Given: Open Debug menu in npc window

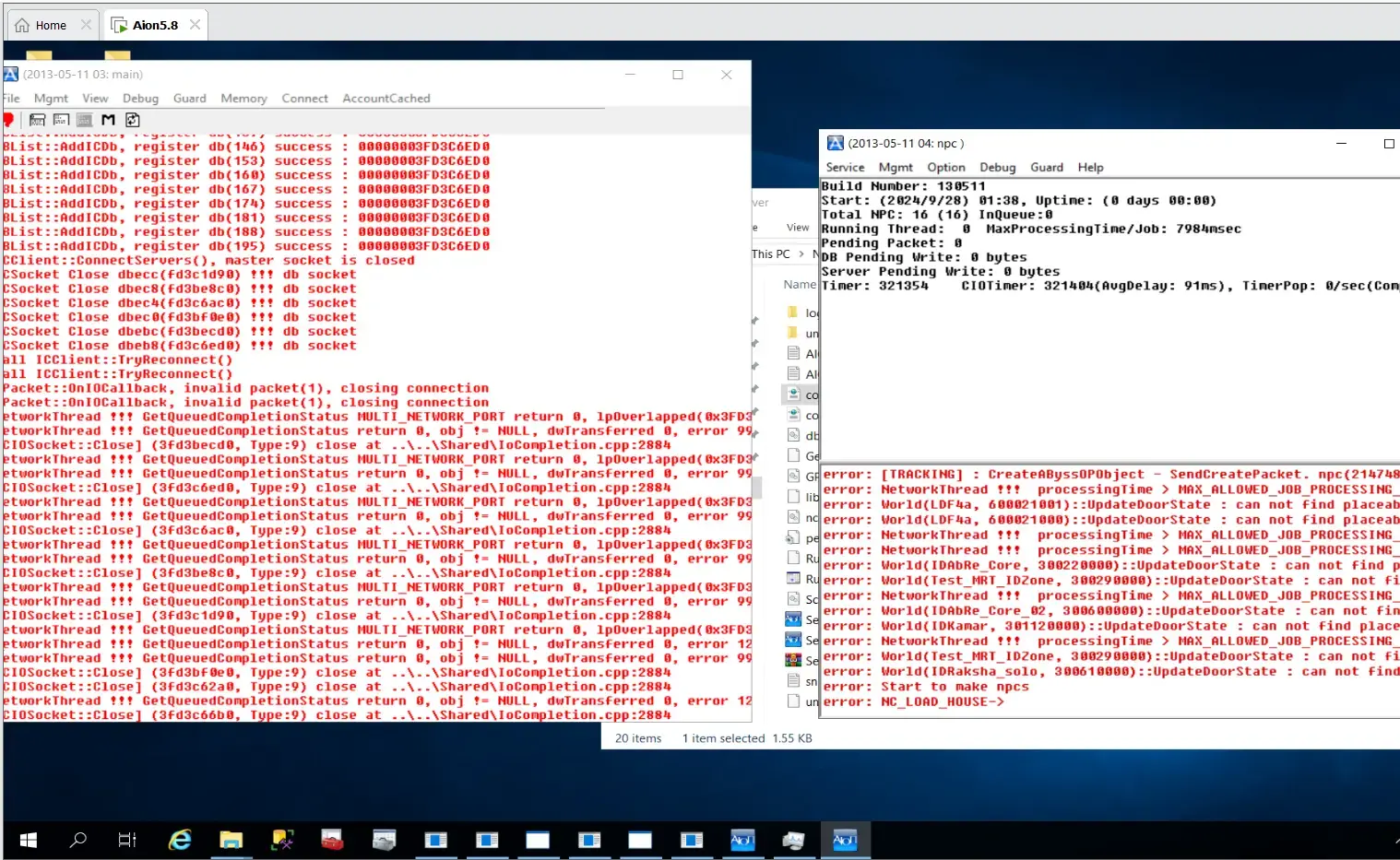Looking at the screenshot, I should [x=997, y=167].
